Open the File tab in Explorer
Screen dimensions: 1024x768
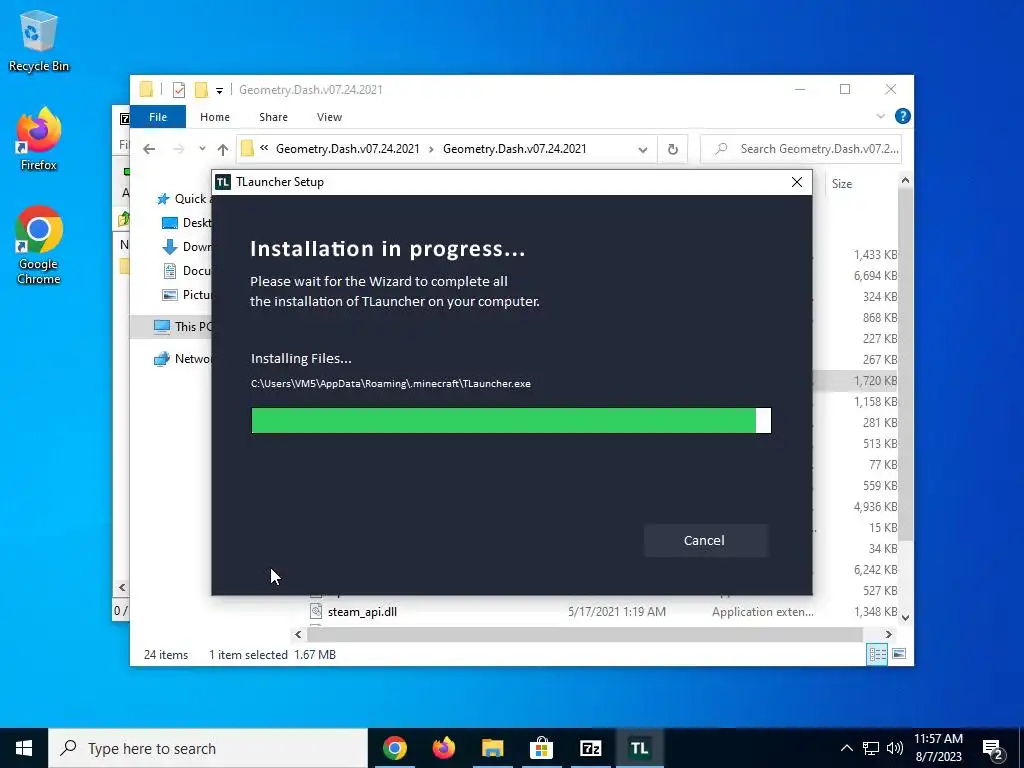(158, 117)
